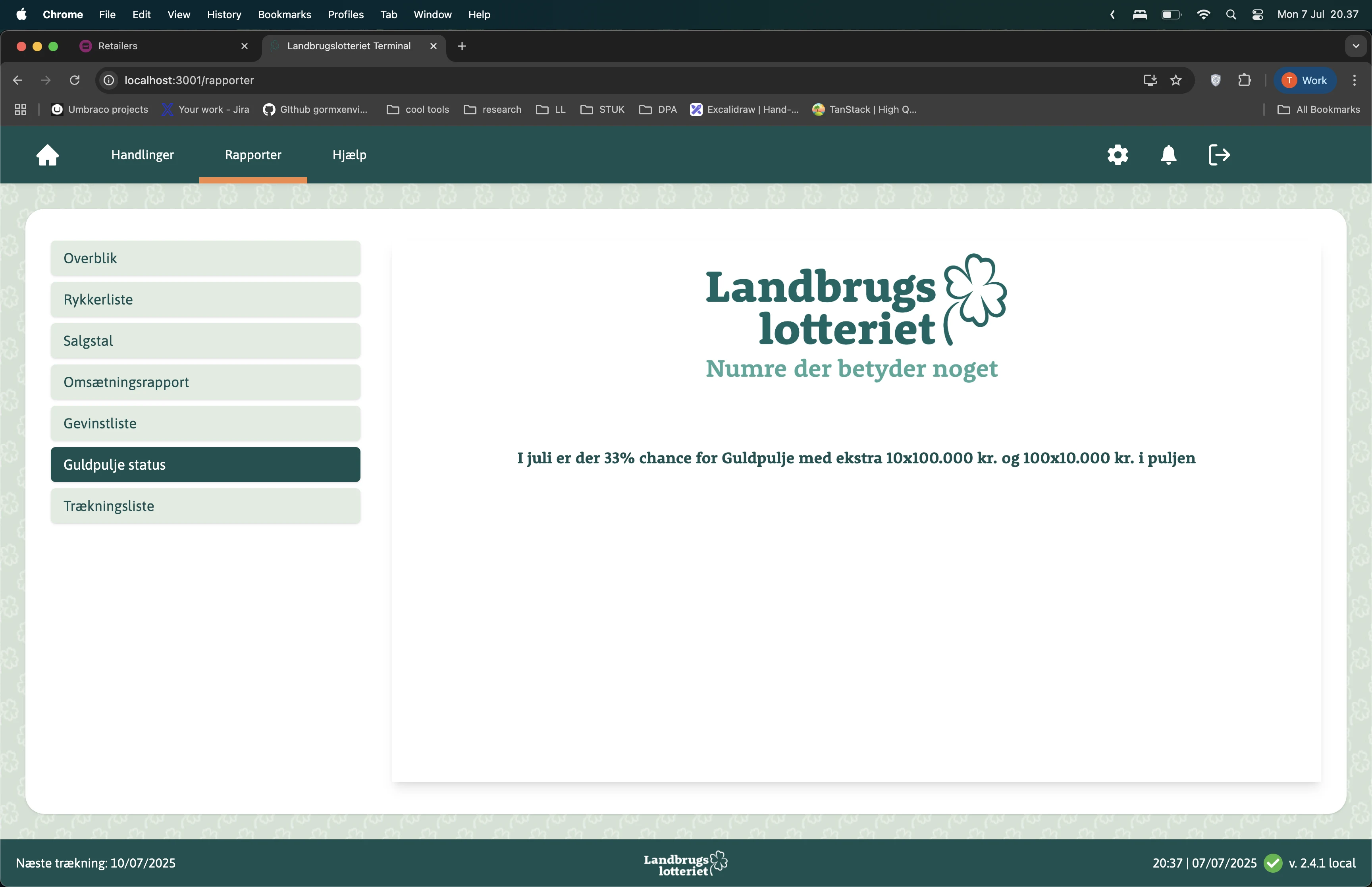Image resolution: width=1372 pixels, height=887 pixels.
Task: Click the logout arrow icon
Action: [x=1219, y=155]
